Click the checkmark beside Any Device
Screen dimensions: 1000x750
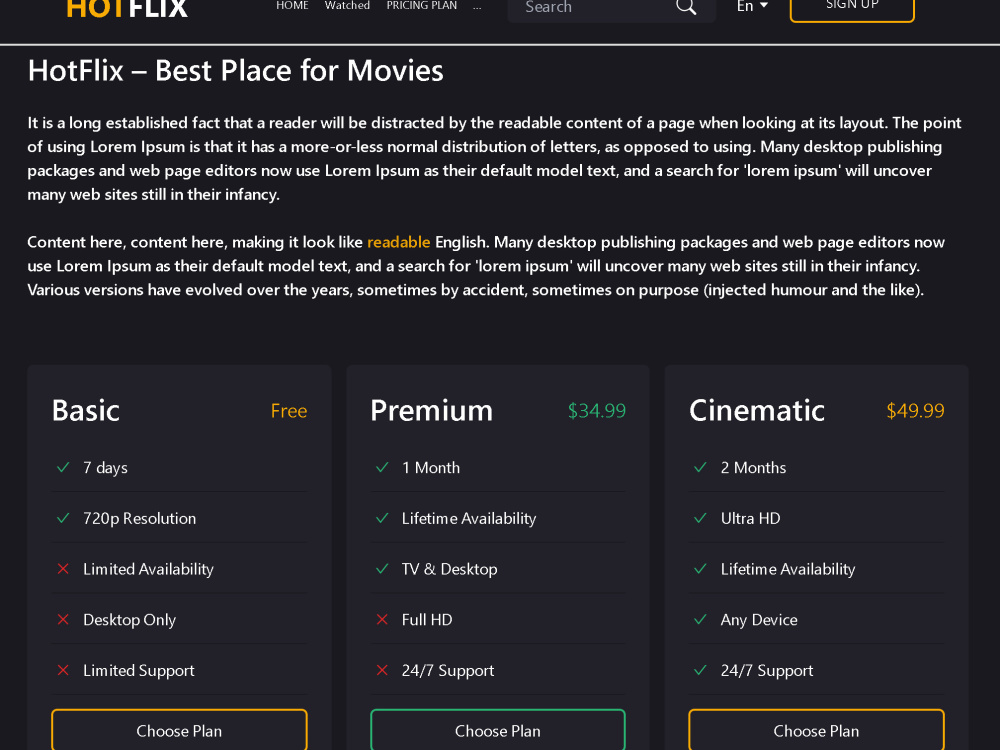(x=700, y=619)
